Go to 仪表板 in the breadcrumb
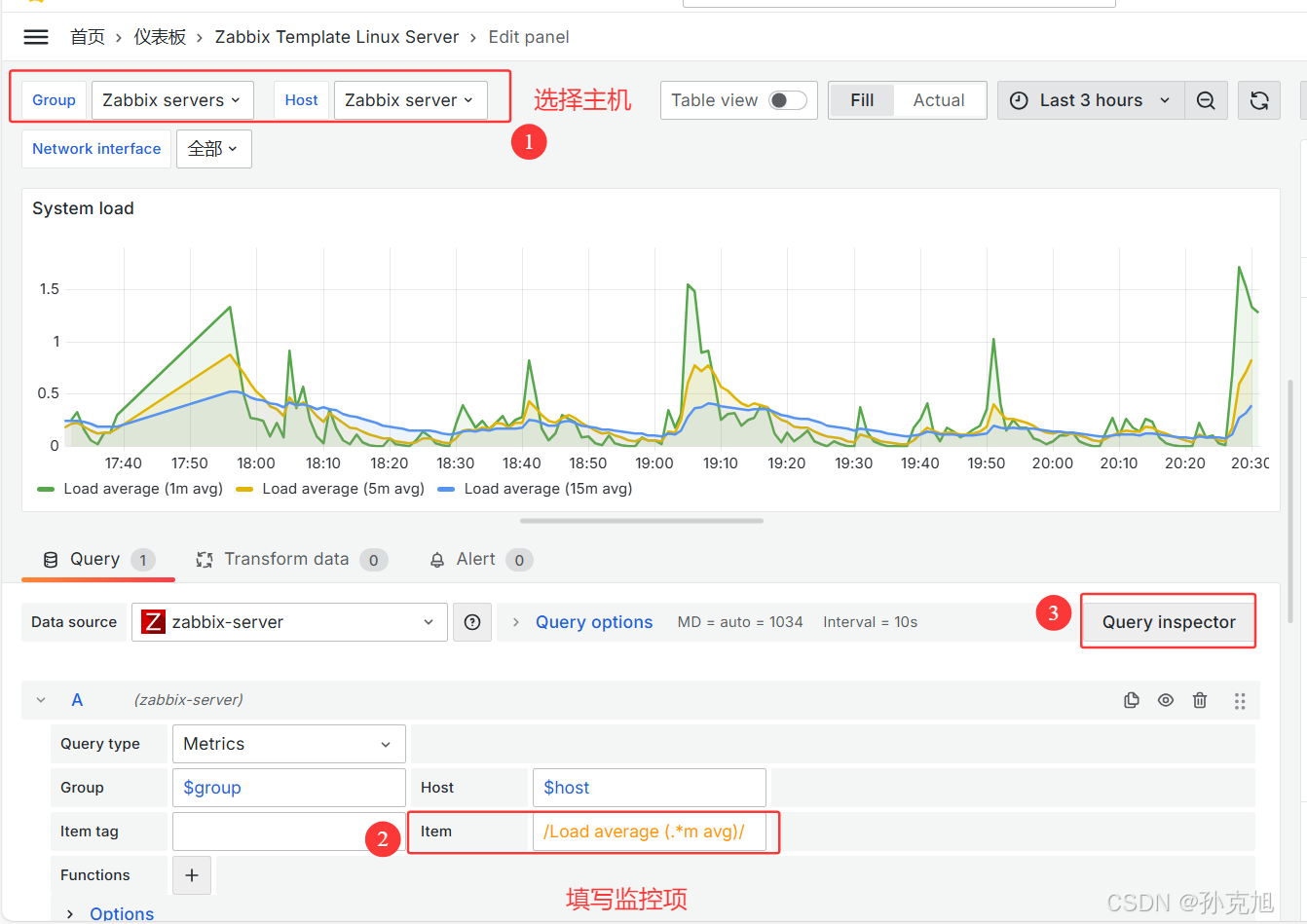 tap(160, 37)
